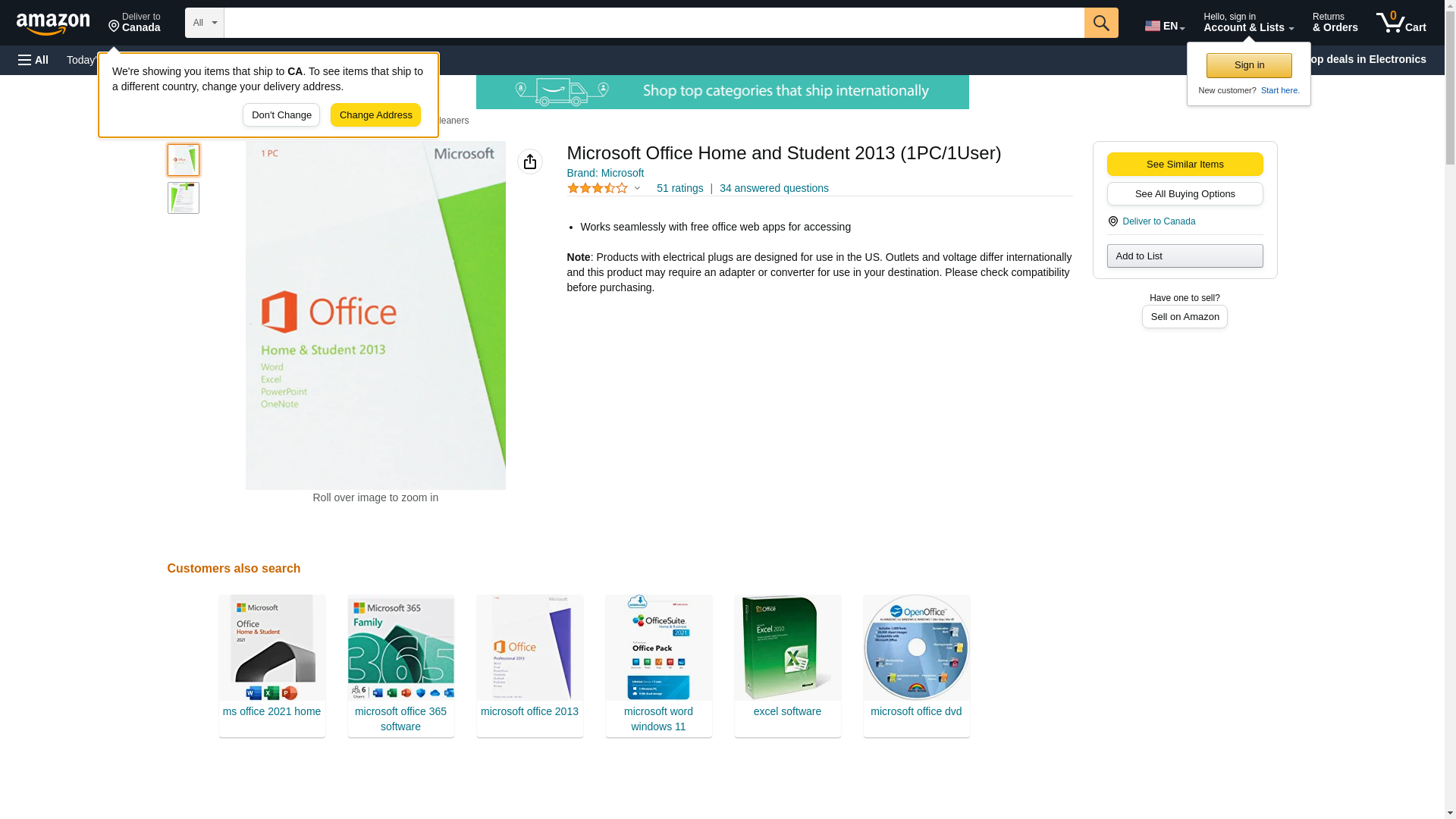The height and width of the screenshot is (819, 1456).
Task: Expand the search category All dropdown
Action: pos(204,23)
